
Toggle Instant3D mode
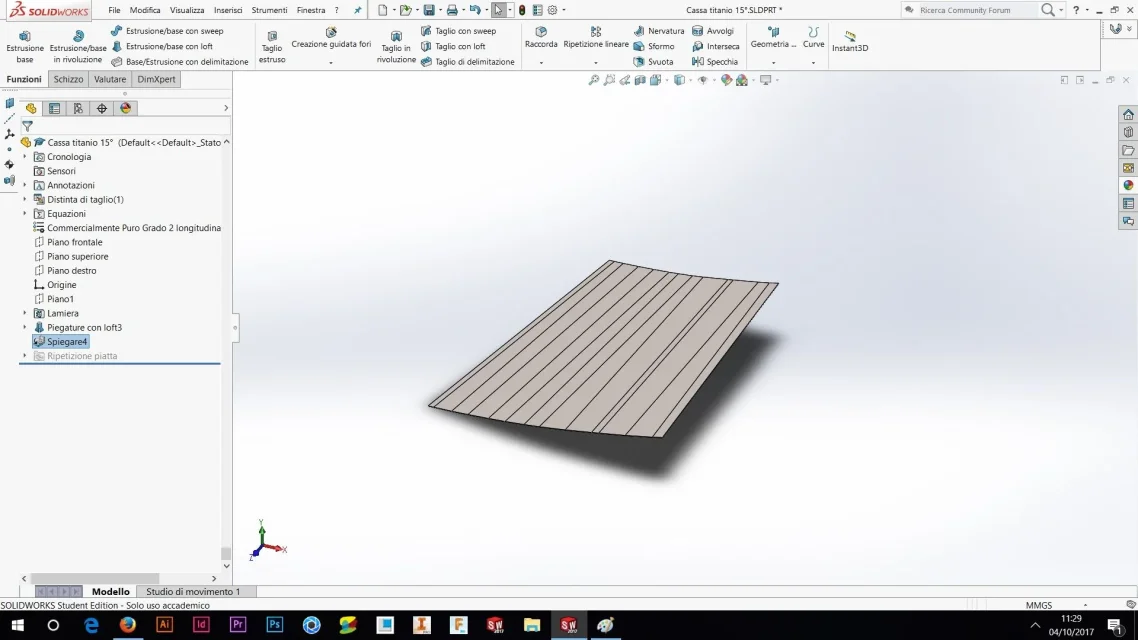850,41
